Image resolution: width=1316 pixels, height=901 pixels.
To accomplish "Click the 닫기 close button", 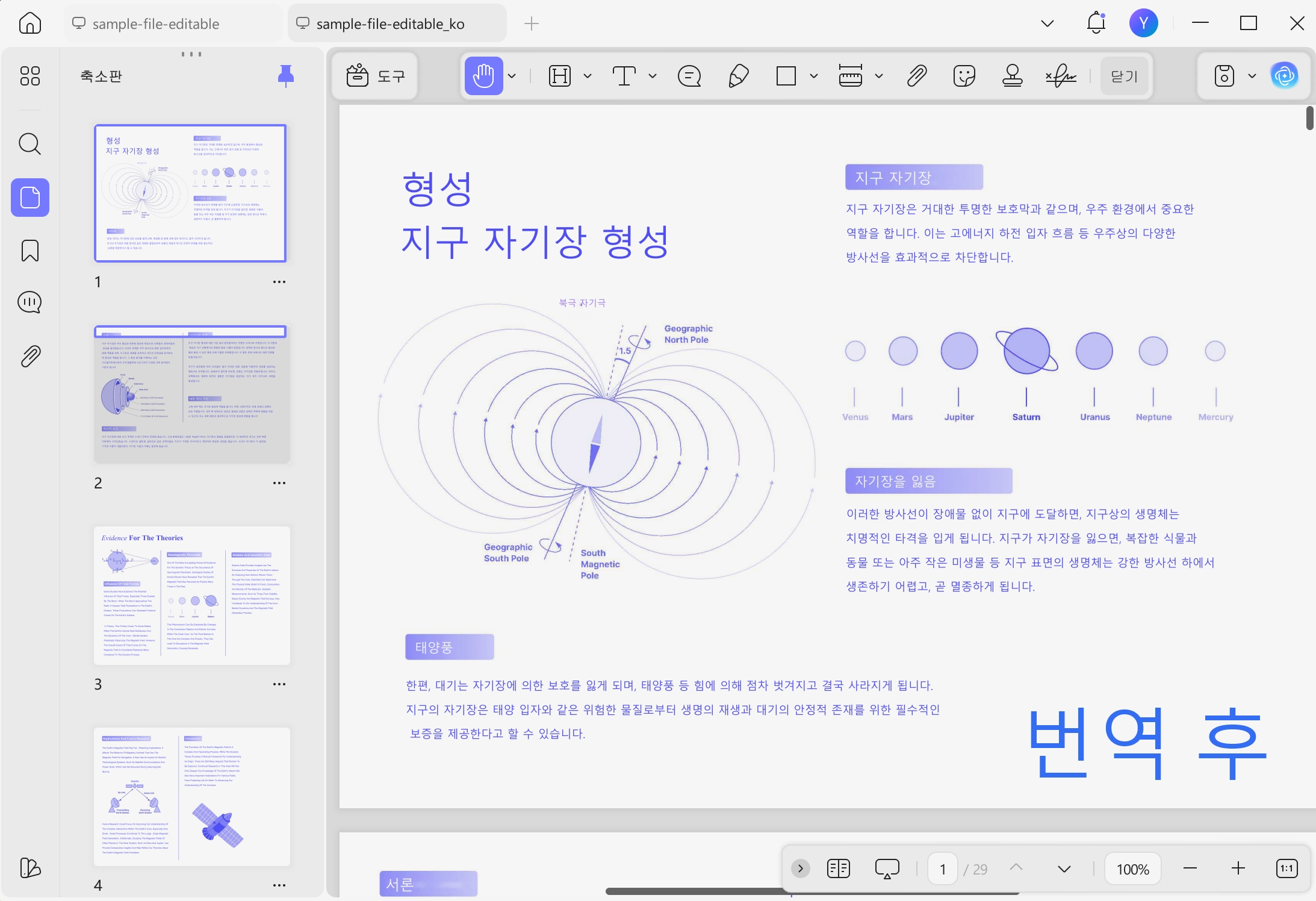I will 1124,76.
